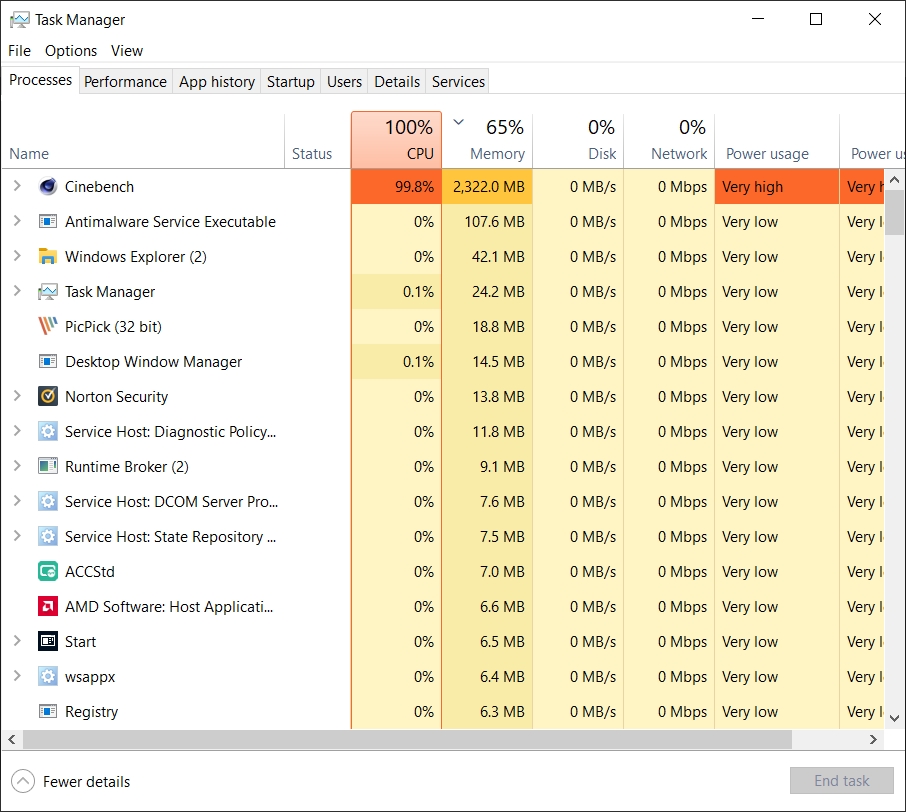Viewport: 906px width, 812px height.
Task: Sort processes by Disk column header
Action: [578, 140]
